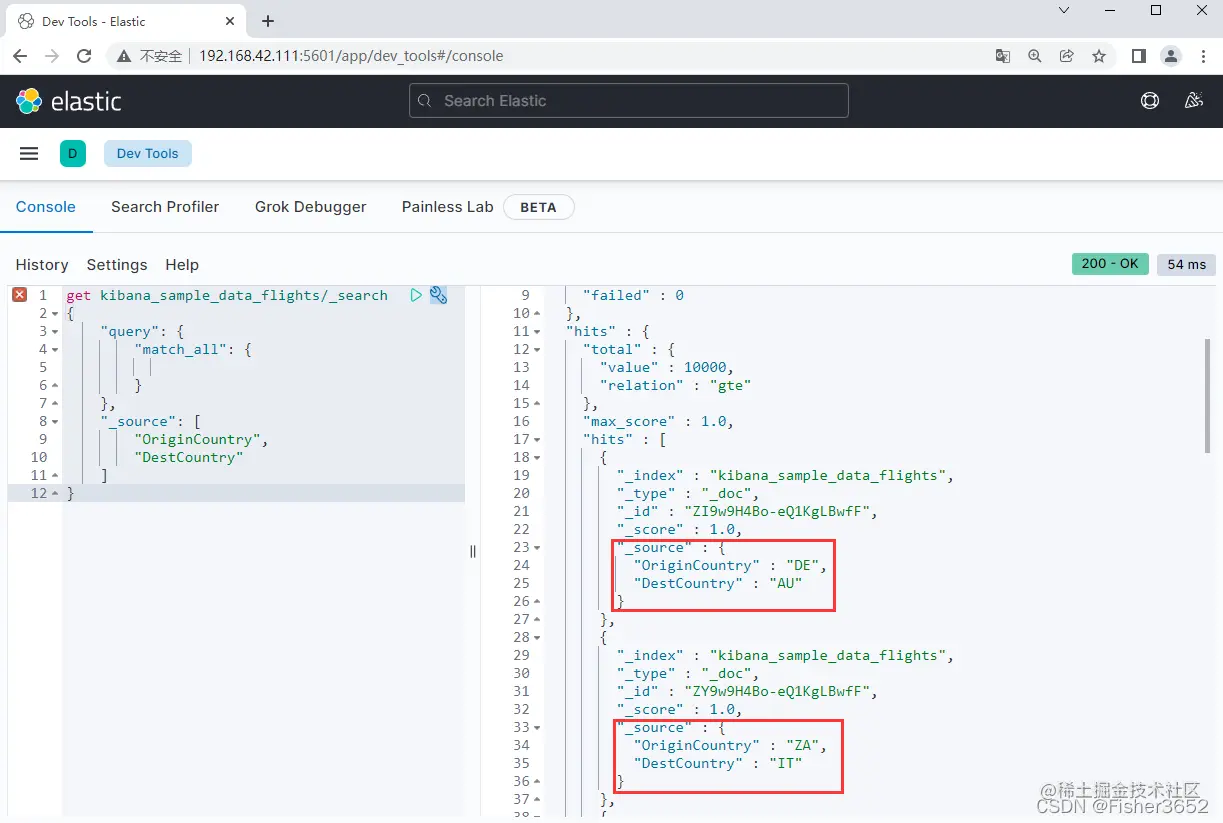Open the browser profile avatar

tap(1170, 56)
